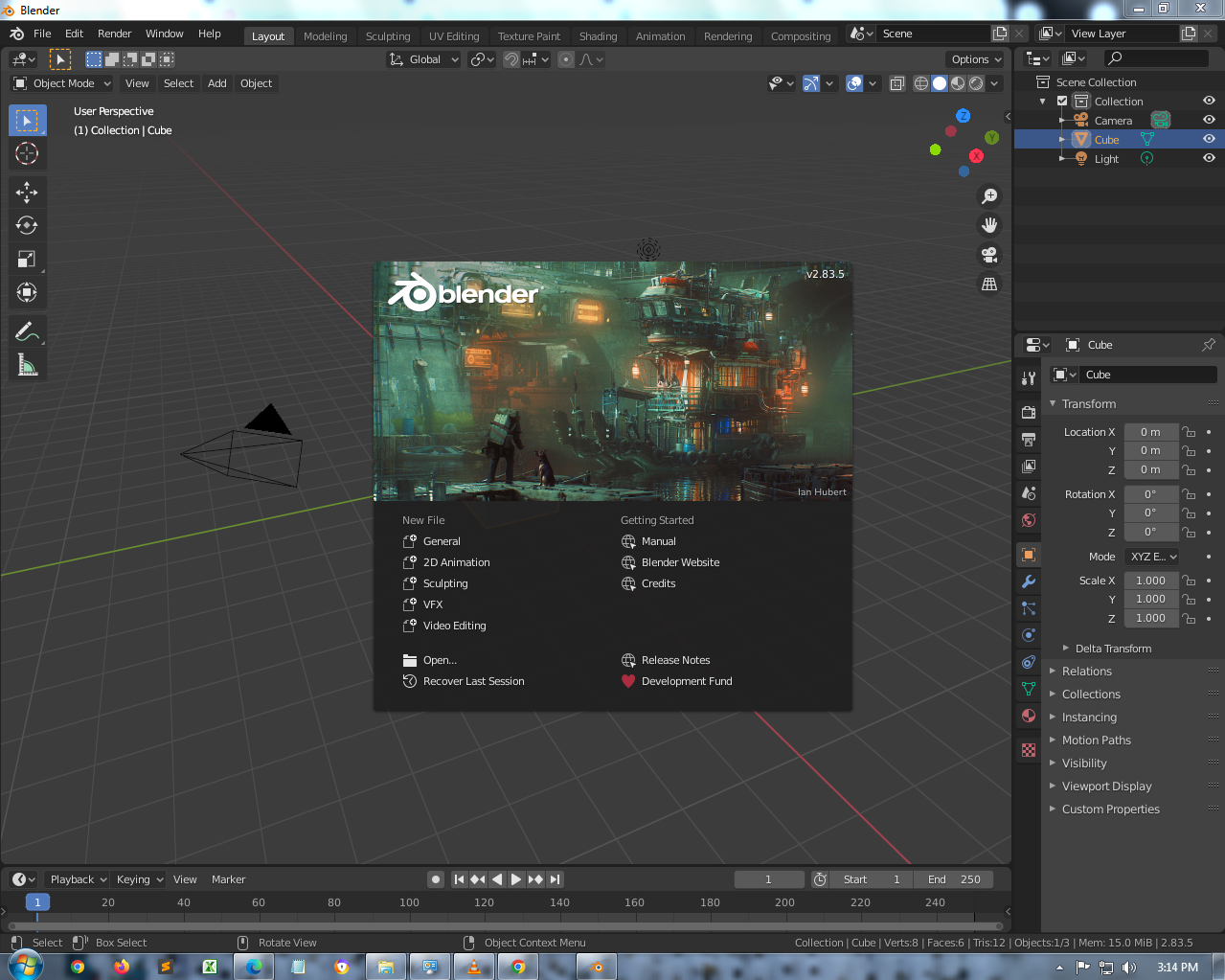
Task: Switch to the Modeling workspace tab
Action: [326, 36]
